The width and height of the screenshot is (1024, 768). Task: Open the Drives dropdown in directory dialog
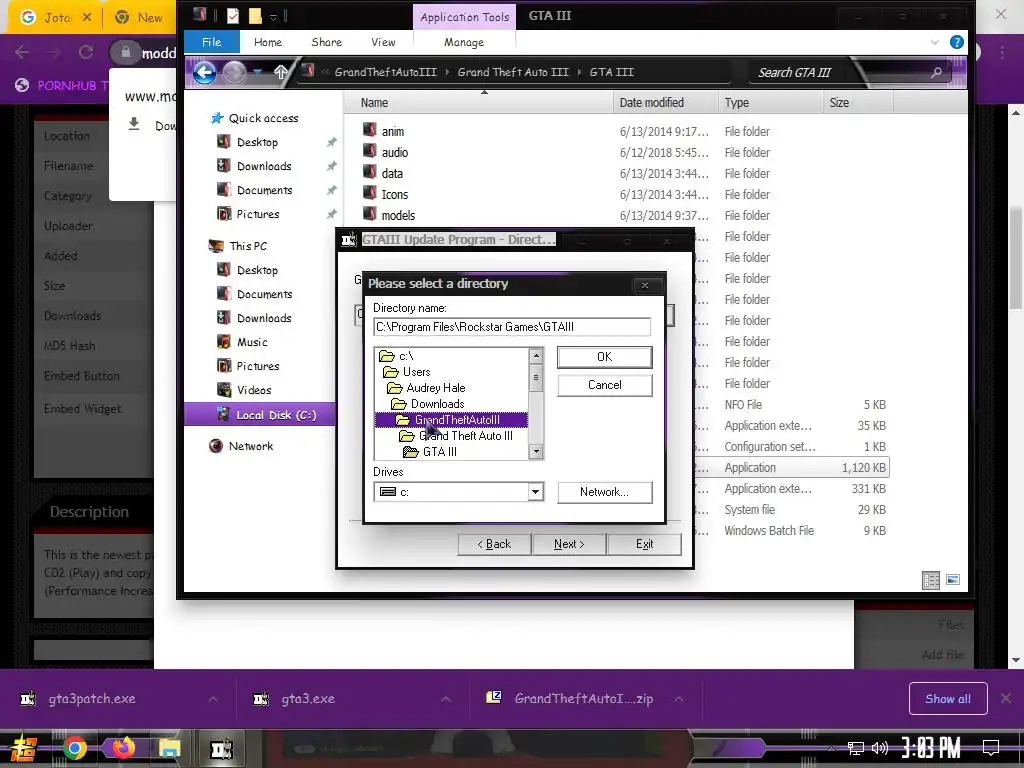click(535, 492)
